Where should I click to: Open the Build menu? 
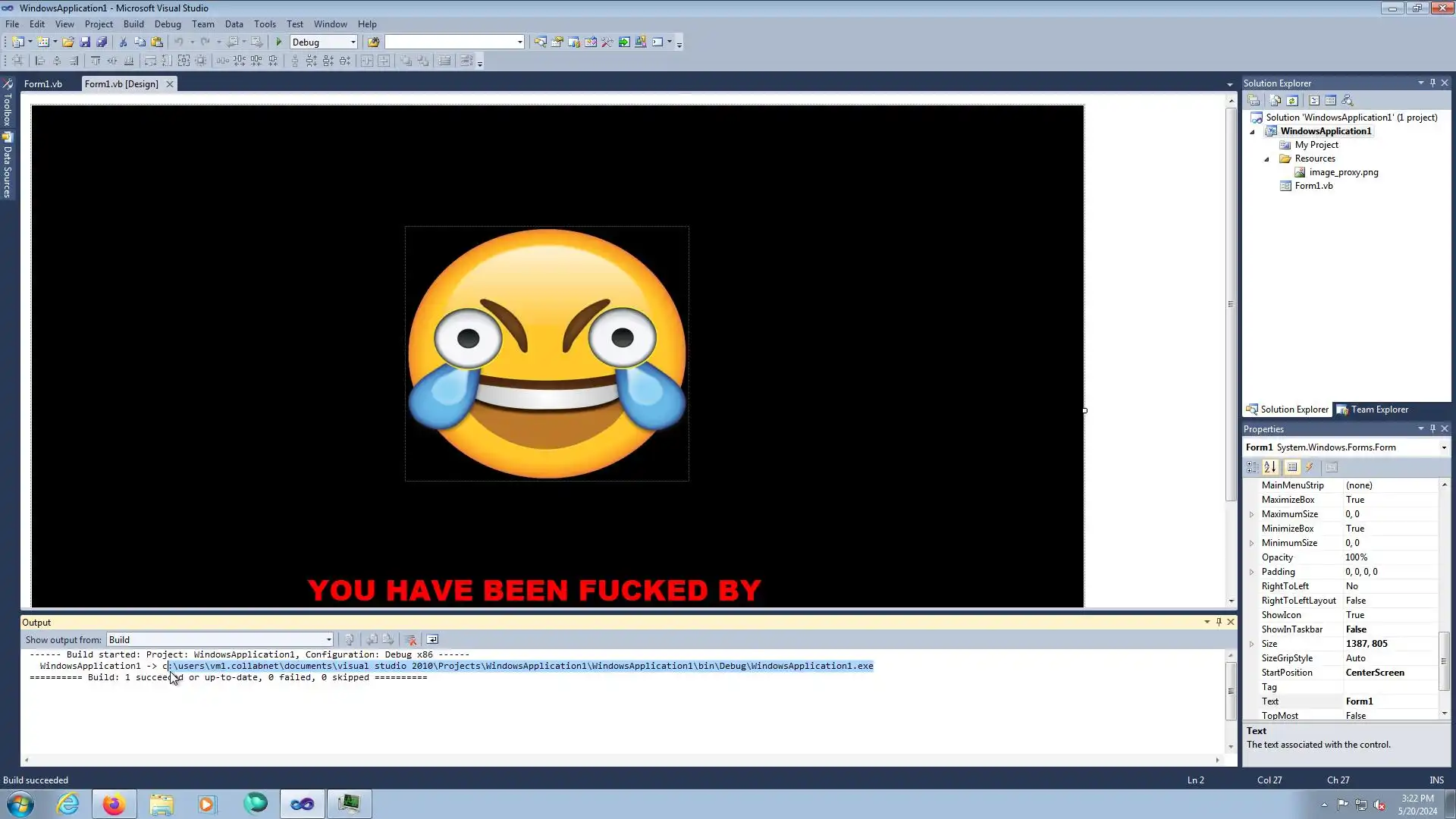click(x=133, y=24)
